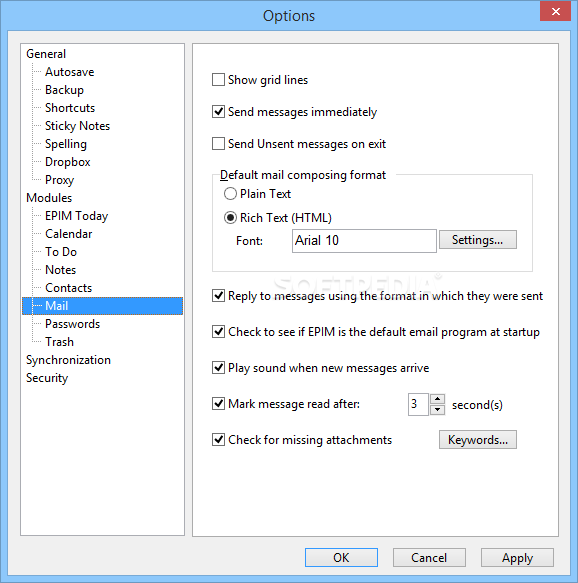This screenshot has width=578, height=583.
Task: Open the Backup settings page
Action: [x=64, y=90]
